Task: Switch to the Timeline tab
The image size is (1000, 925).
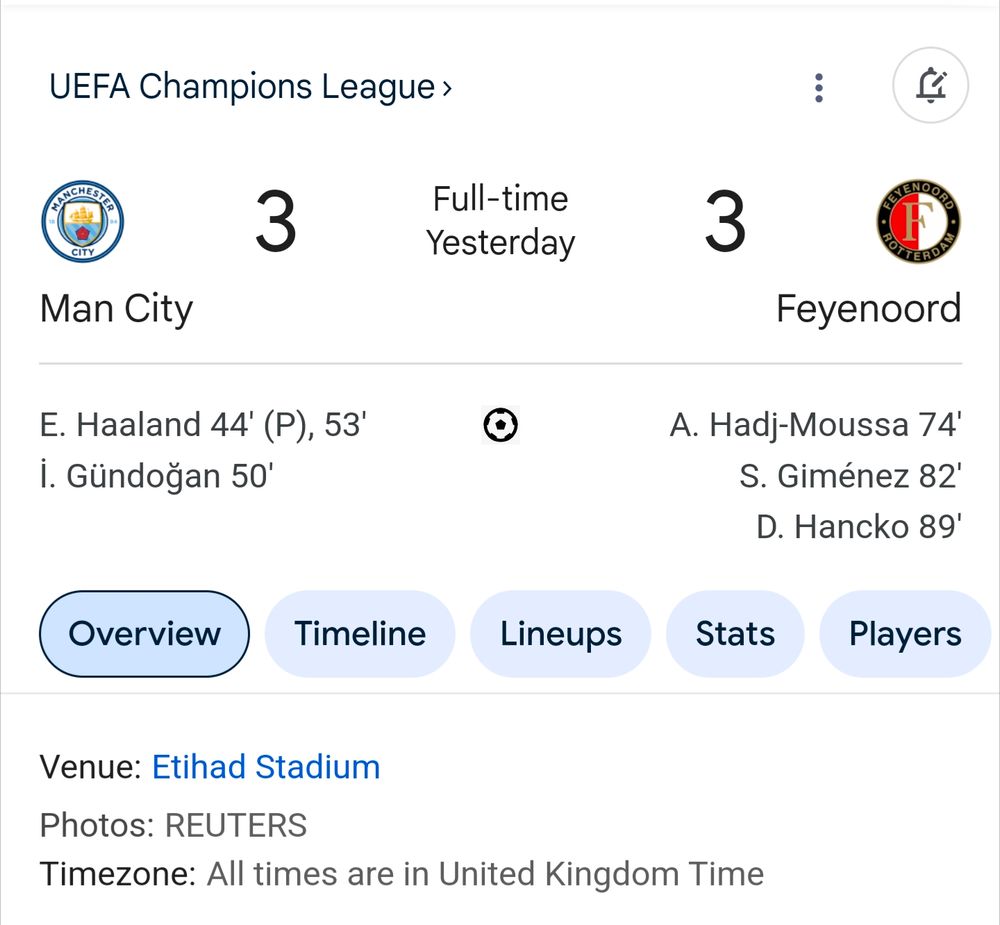Action: pyautogui.click(x=360, y=633)
